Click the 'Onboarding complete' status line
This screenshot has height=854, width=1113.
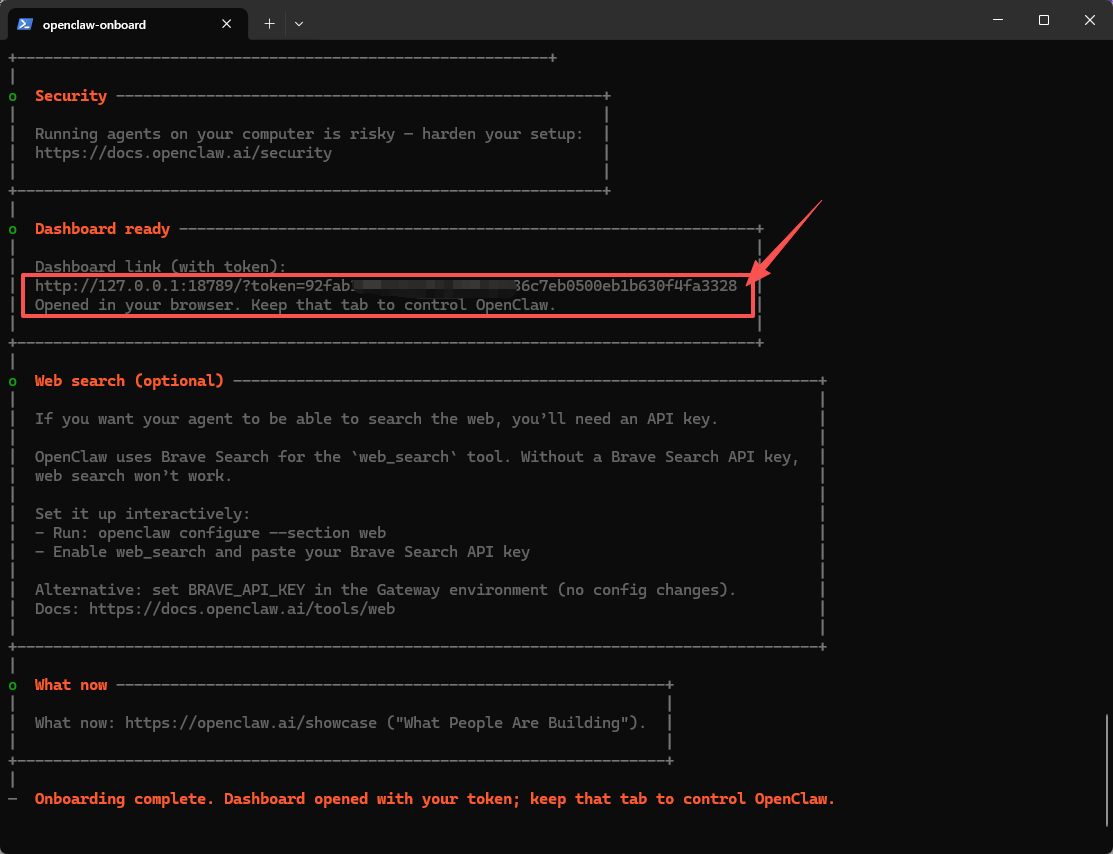pos(434,799)
